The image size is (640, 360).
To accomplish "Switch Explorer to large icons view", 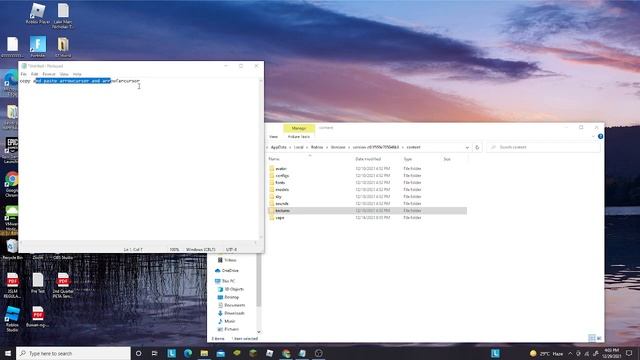I will tap(599, 338).
